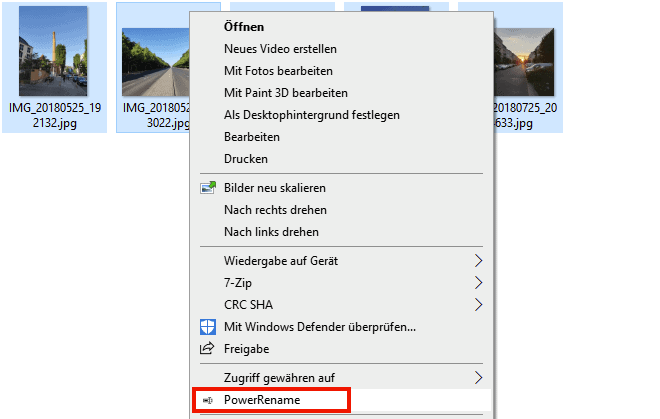Expand the Zugriff gewähren auf submenu arrow
Image resolution: width=660 pixels, height=419 pixels.
(478, 377)
